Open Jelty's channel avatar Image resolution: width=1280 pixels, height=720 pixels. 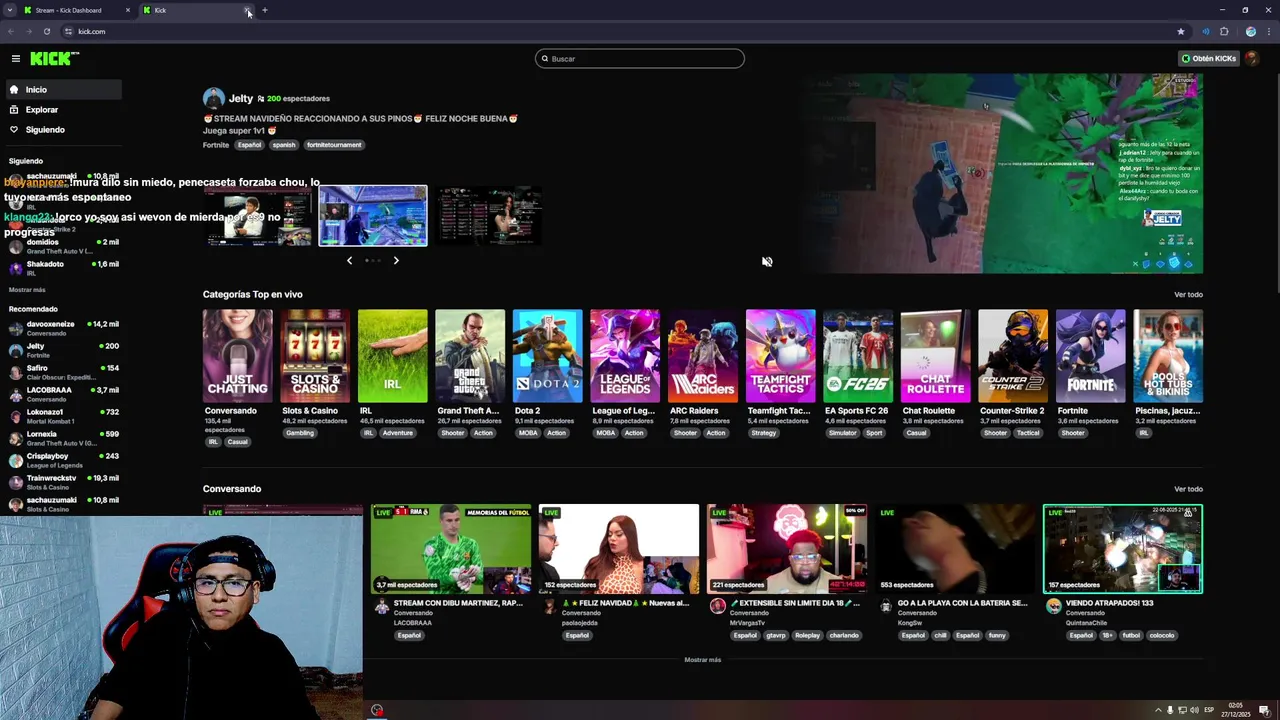[x=213, y=98]
